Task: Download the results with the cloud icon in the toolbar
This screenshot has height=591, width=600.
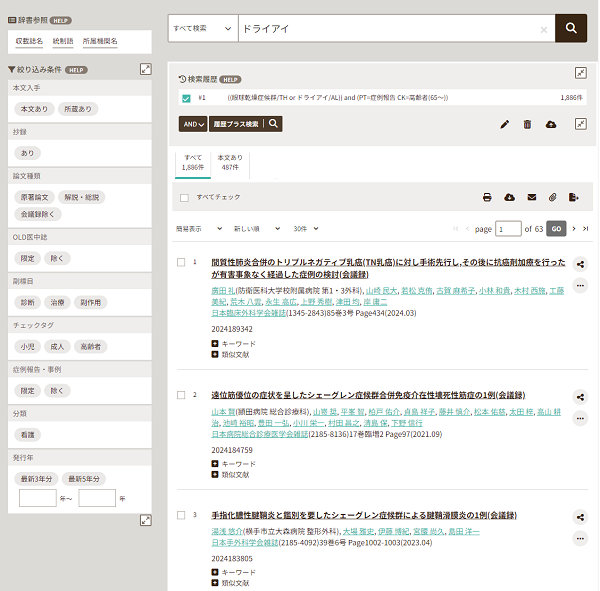Action: [x=509, y=197]
